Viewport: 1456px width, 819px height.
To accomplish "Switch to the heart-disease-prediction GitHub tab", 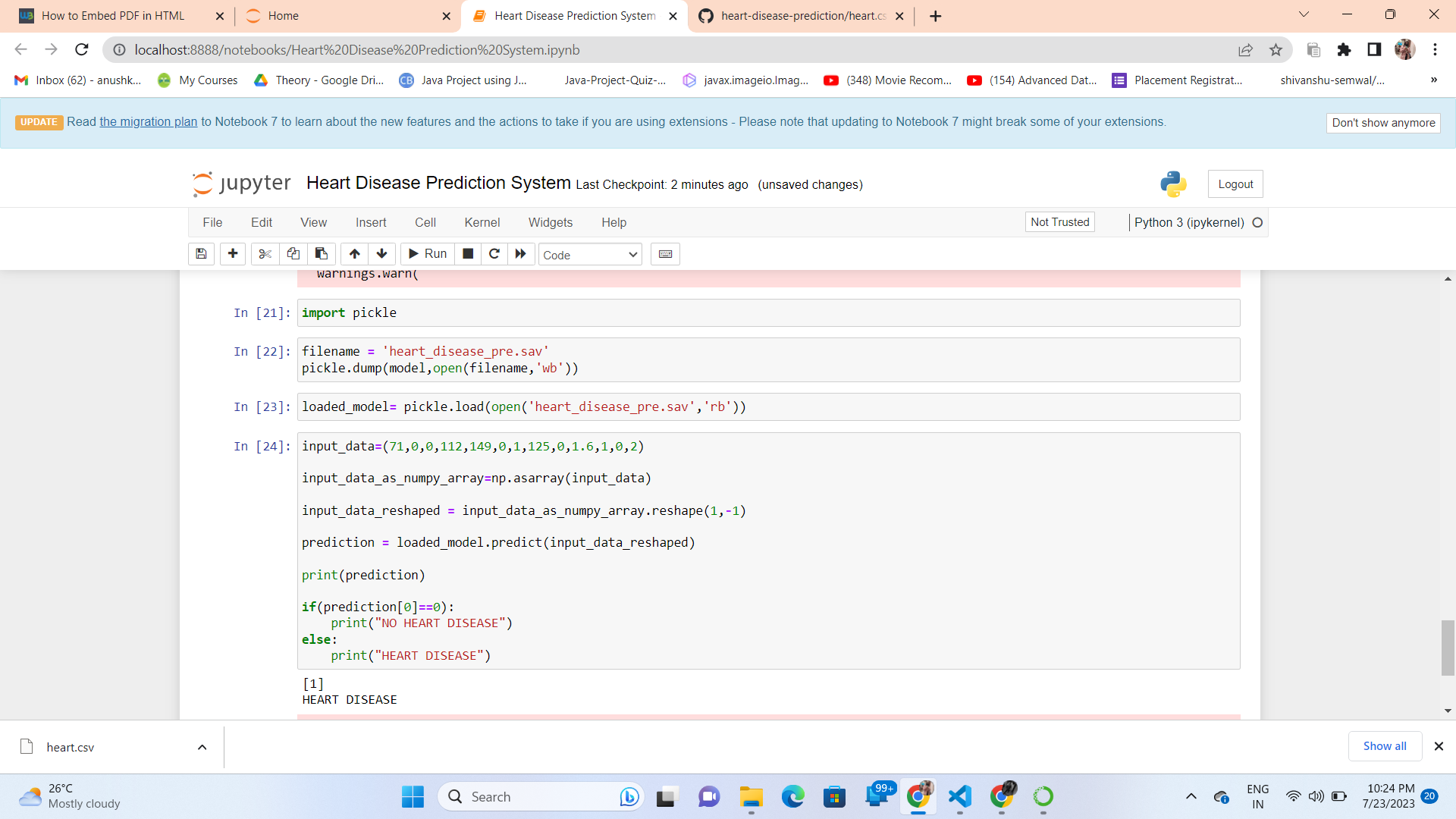I will [802, 16].
